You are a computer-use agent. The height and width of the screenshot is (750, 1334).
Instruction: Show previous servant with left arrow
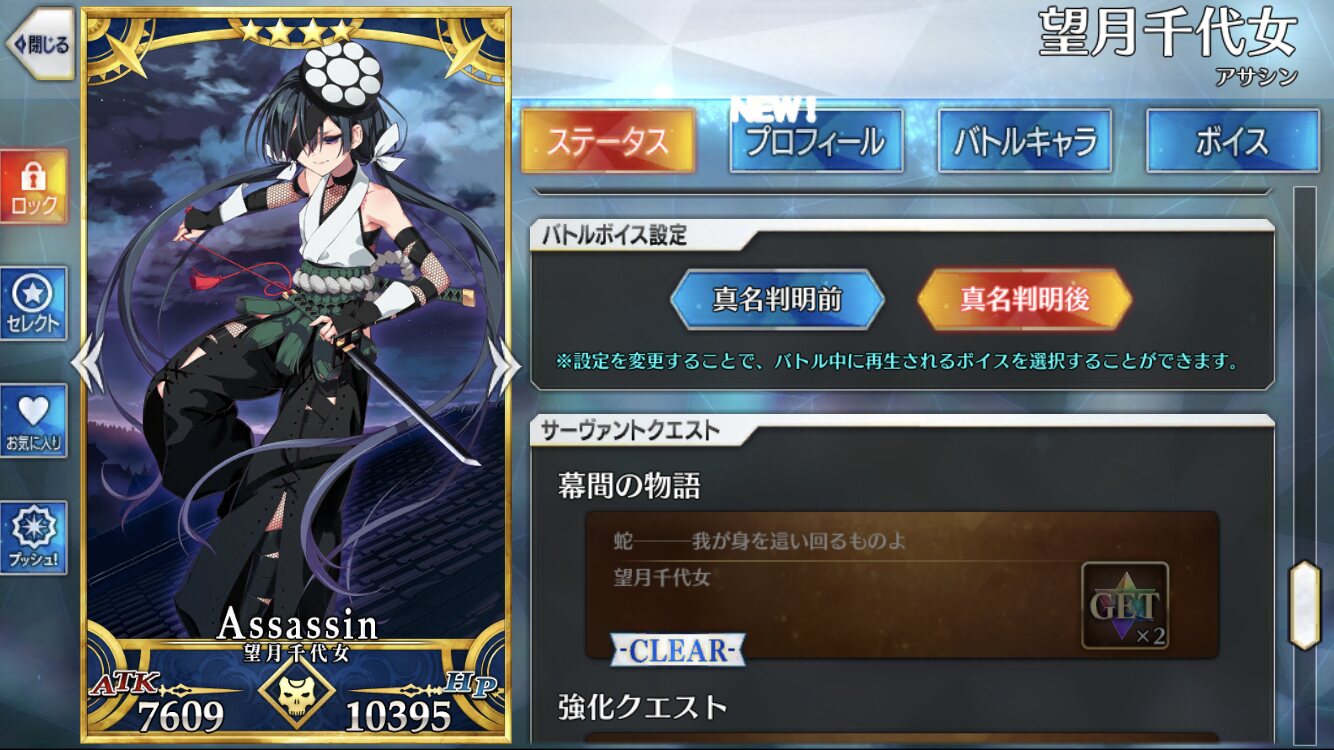[87, 363]
